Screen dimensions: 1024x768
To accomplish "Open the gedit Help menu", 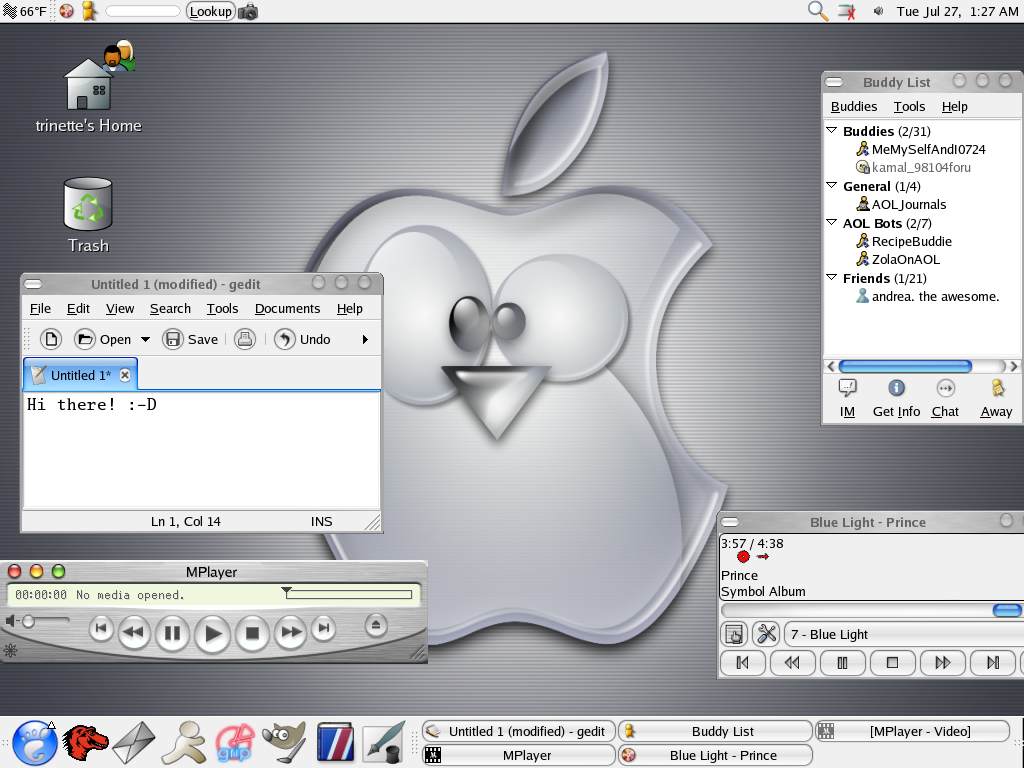I will pyautogui.click(x=349, y=308).
